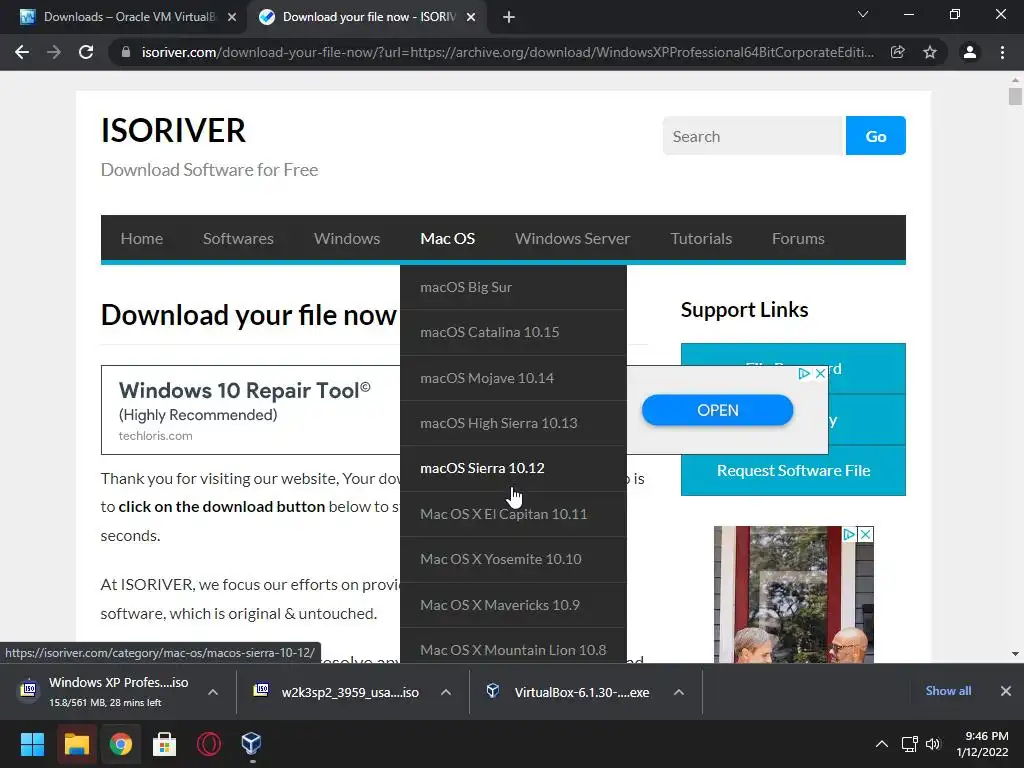This screenshot has height=768, width=1024.
Task: Click the OPEN button in the ad
Action: (717, 410)
